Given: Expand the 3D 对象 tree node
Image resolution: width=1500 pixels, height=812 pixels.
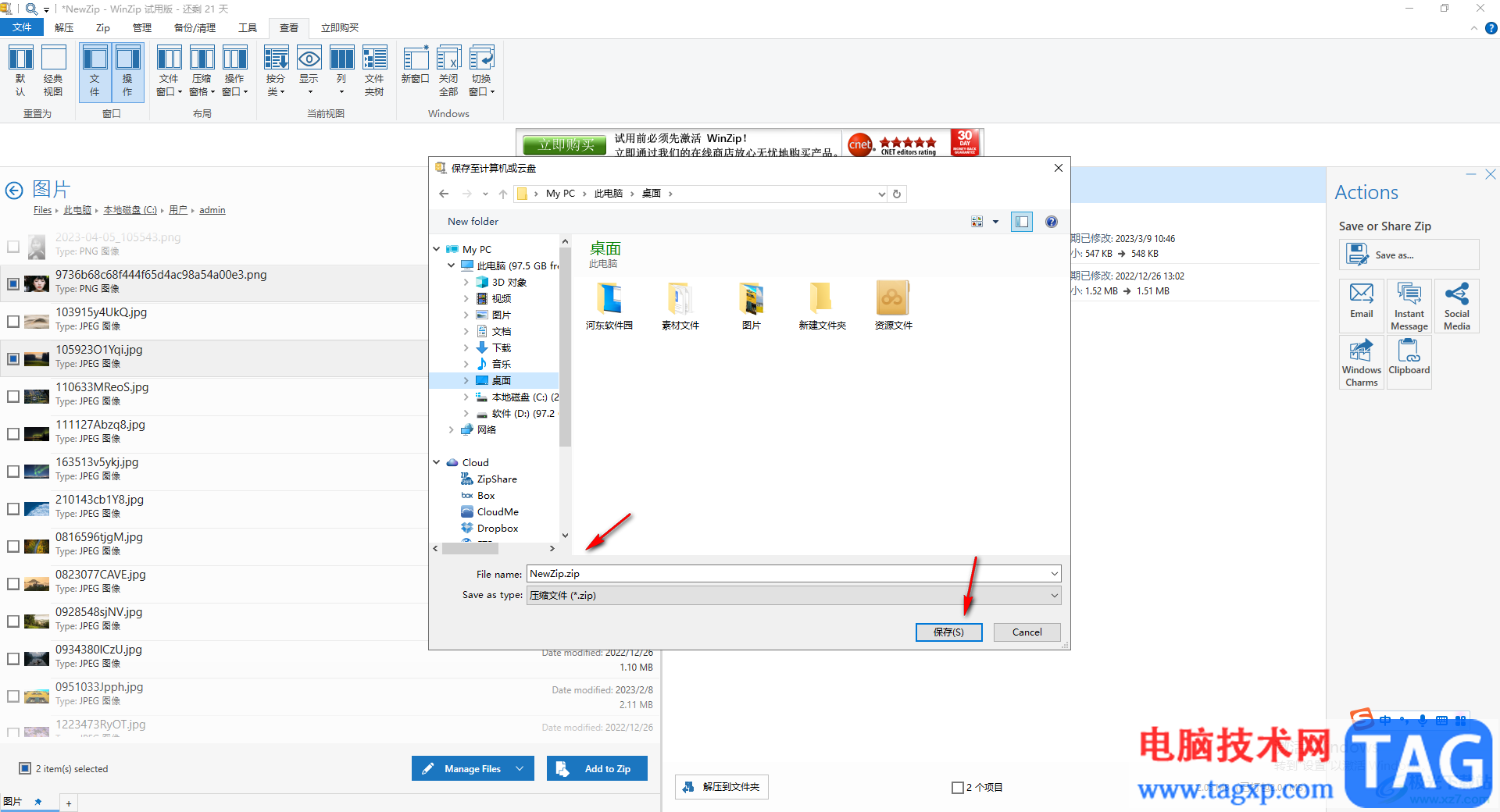Looking at the screenshot, I should [x=466, y=282].
